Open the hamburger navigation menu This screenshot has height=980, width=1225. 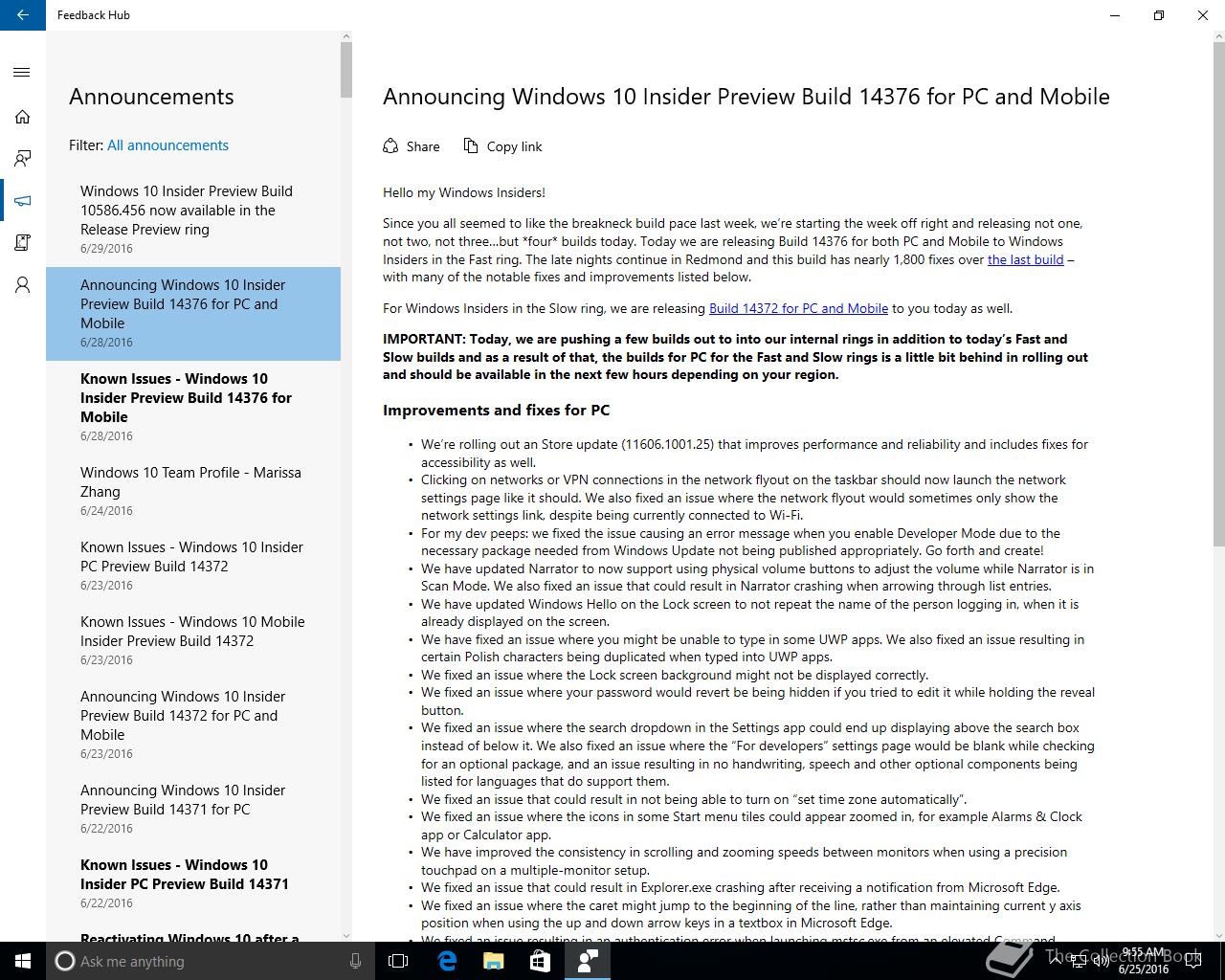(23, 73)
